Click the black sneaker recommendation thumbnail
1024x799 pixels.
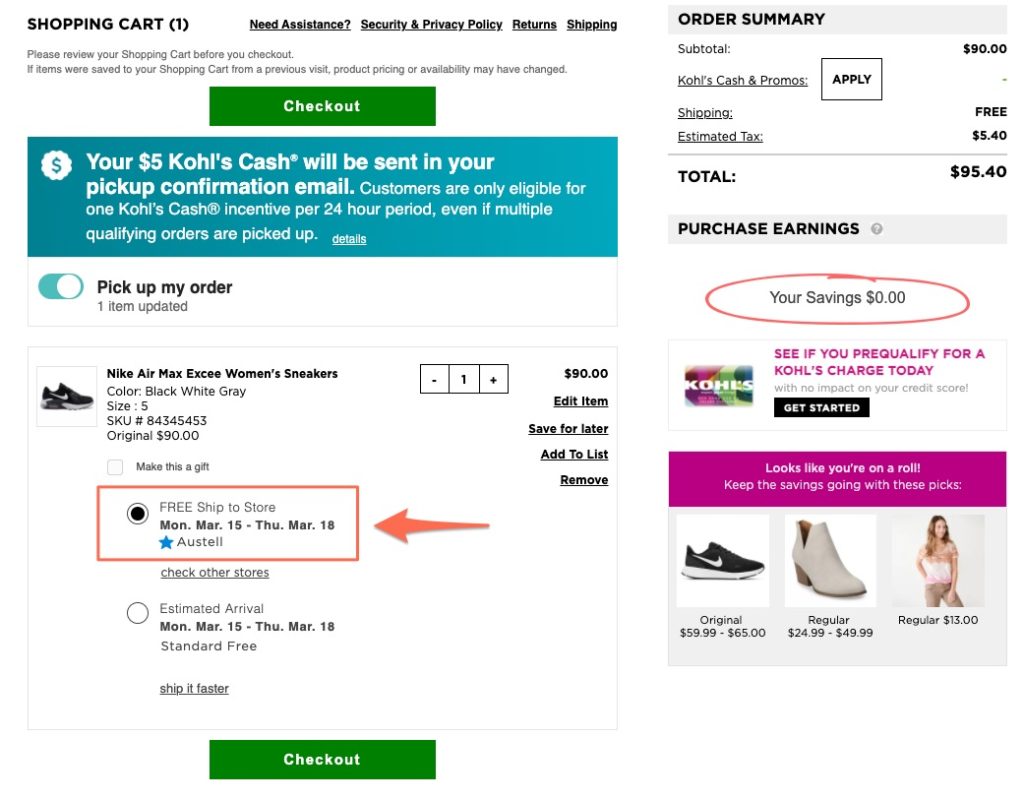pyautogui.click(x=722, y=561)
